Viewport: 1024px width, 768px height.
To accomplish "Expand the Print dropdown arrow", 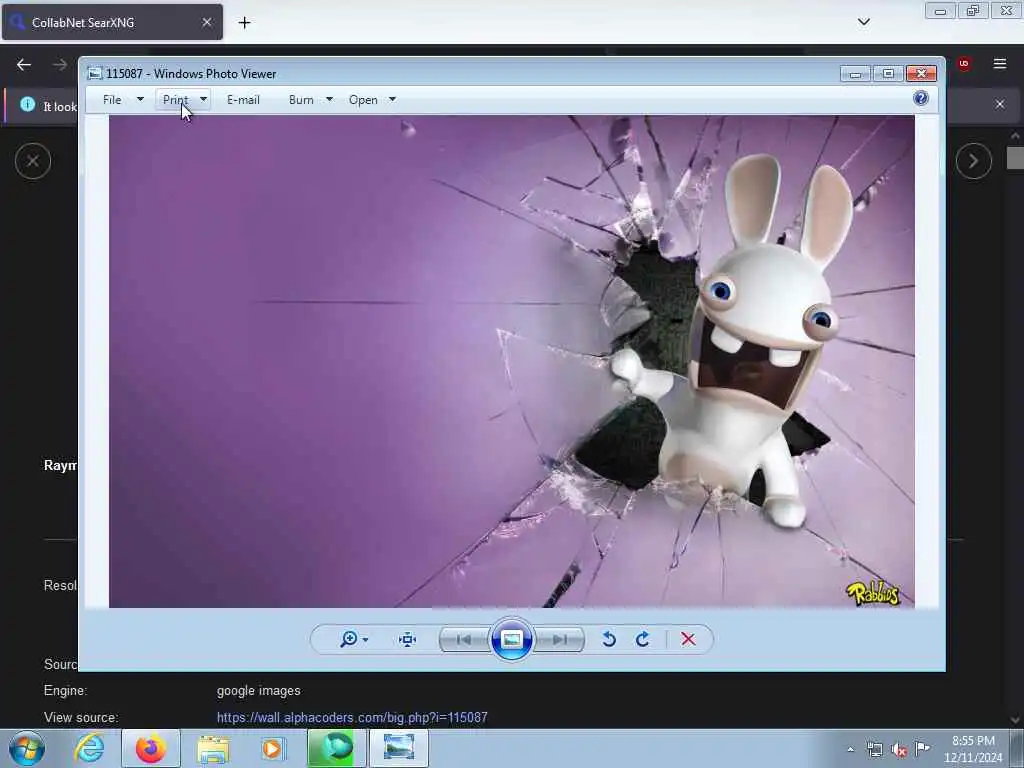I will [203, 100].
